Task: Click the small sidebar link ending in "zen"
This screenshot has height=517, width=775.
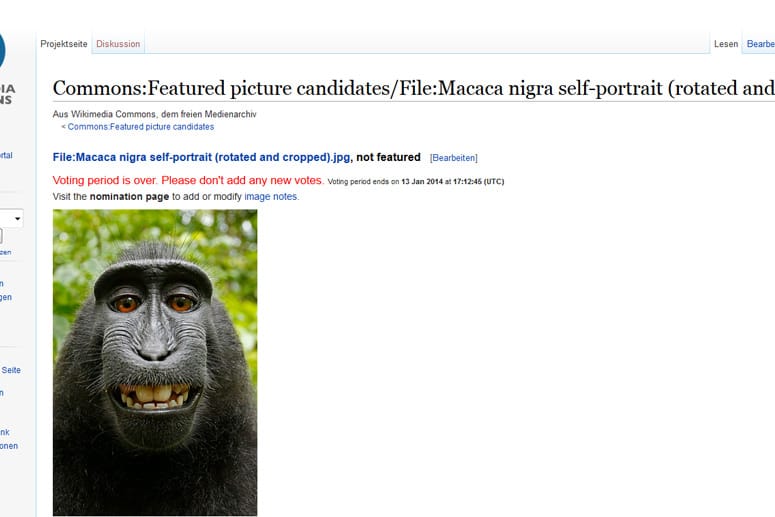Action: pos(6,252)
